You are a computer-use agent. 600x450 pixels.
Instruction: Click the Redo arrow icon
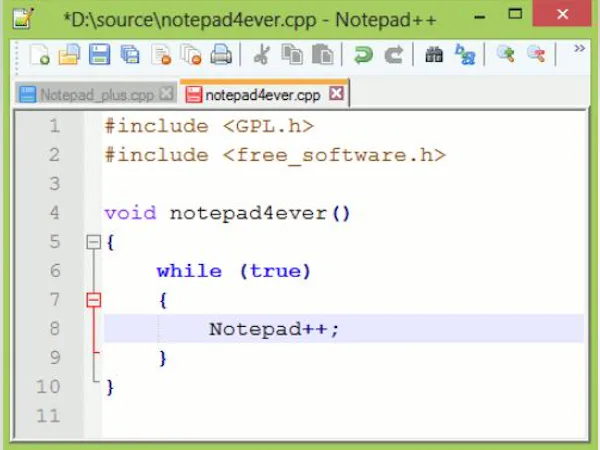pos(394,54)
